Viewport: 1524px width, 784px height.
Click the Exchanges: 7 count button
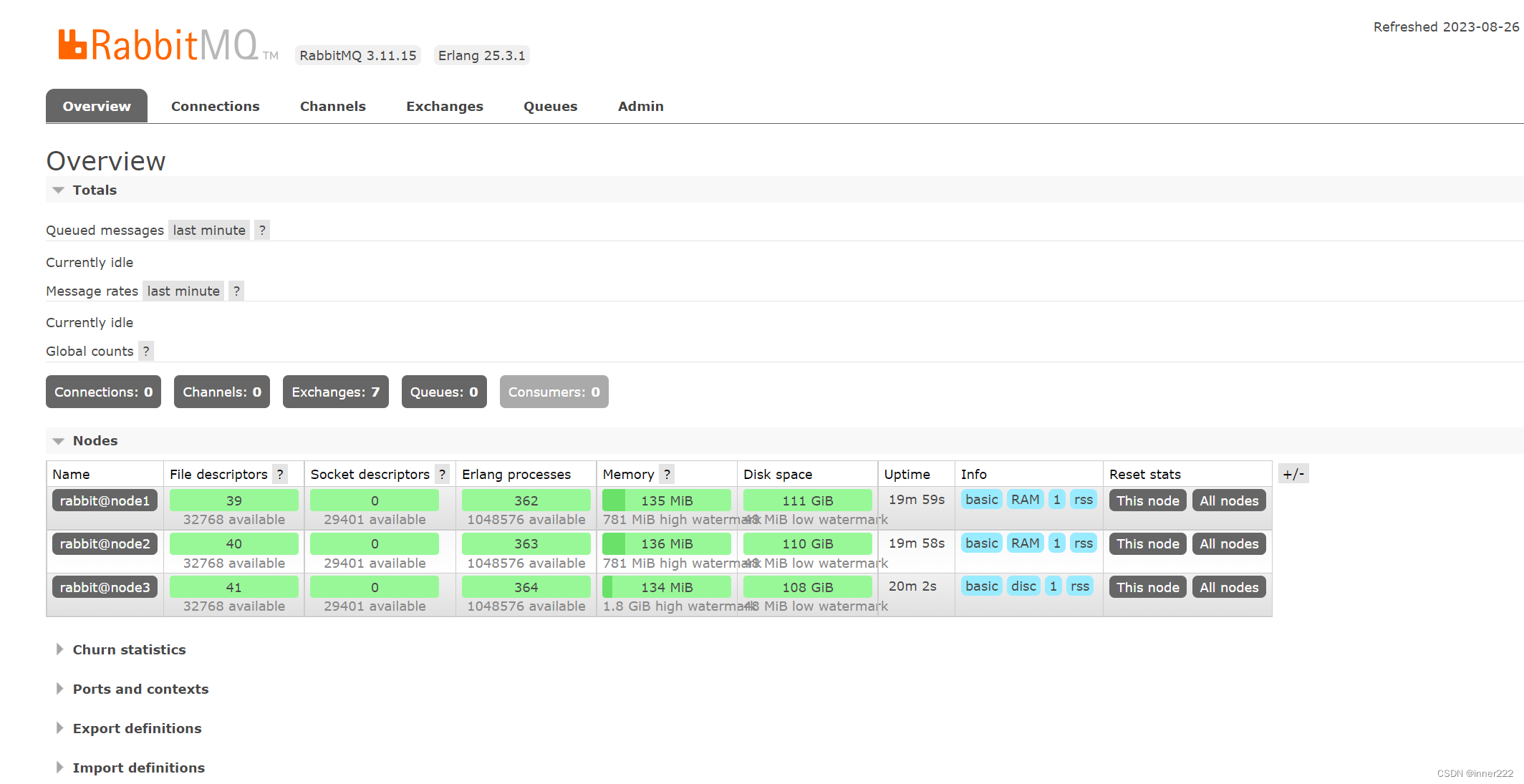pos(336,392)
